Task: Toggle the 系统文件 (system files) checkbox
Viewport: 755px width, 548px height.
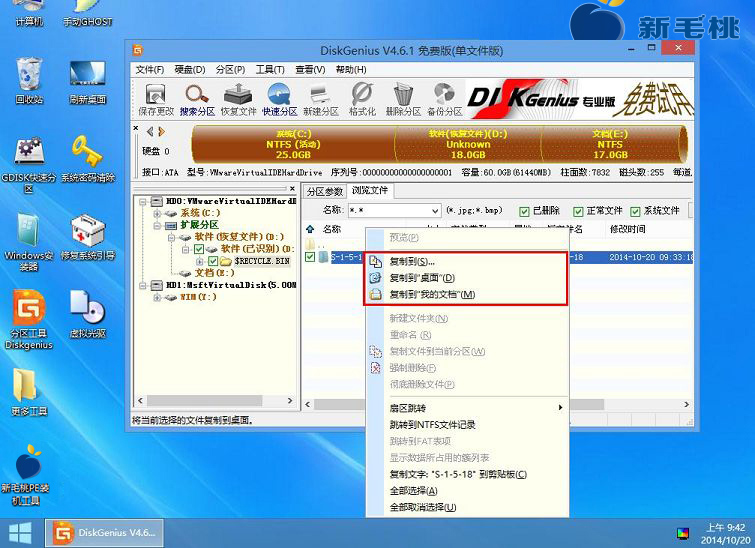Action: [635, 211]
